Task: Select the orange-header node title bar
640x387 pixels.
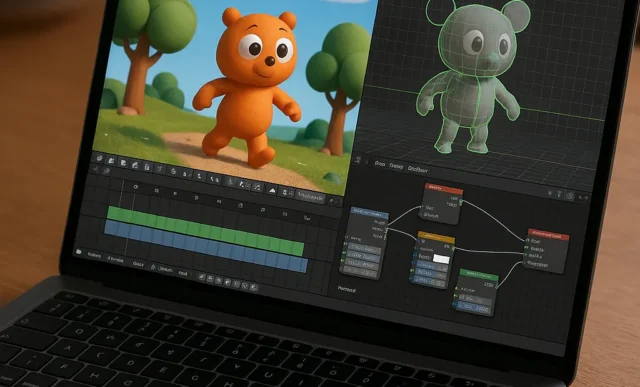Action: click(x=436, y=237)
